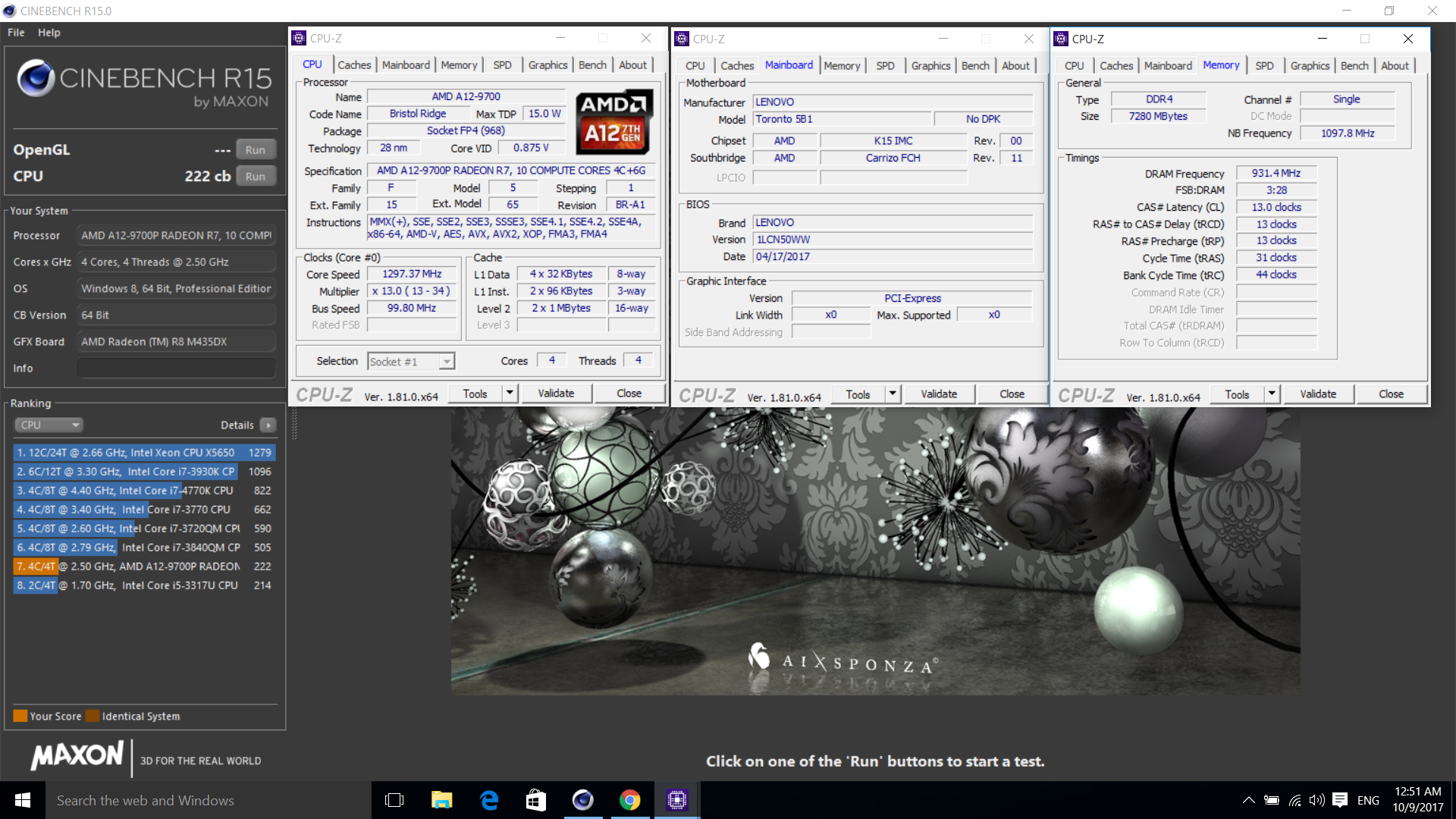The image size is (1456, 819).
Task: Switch to CPU-Z taskbar icon
Action: (676, 800)
